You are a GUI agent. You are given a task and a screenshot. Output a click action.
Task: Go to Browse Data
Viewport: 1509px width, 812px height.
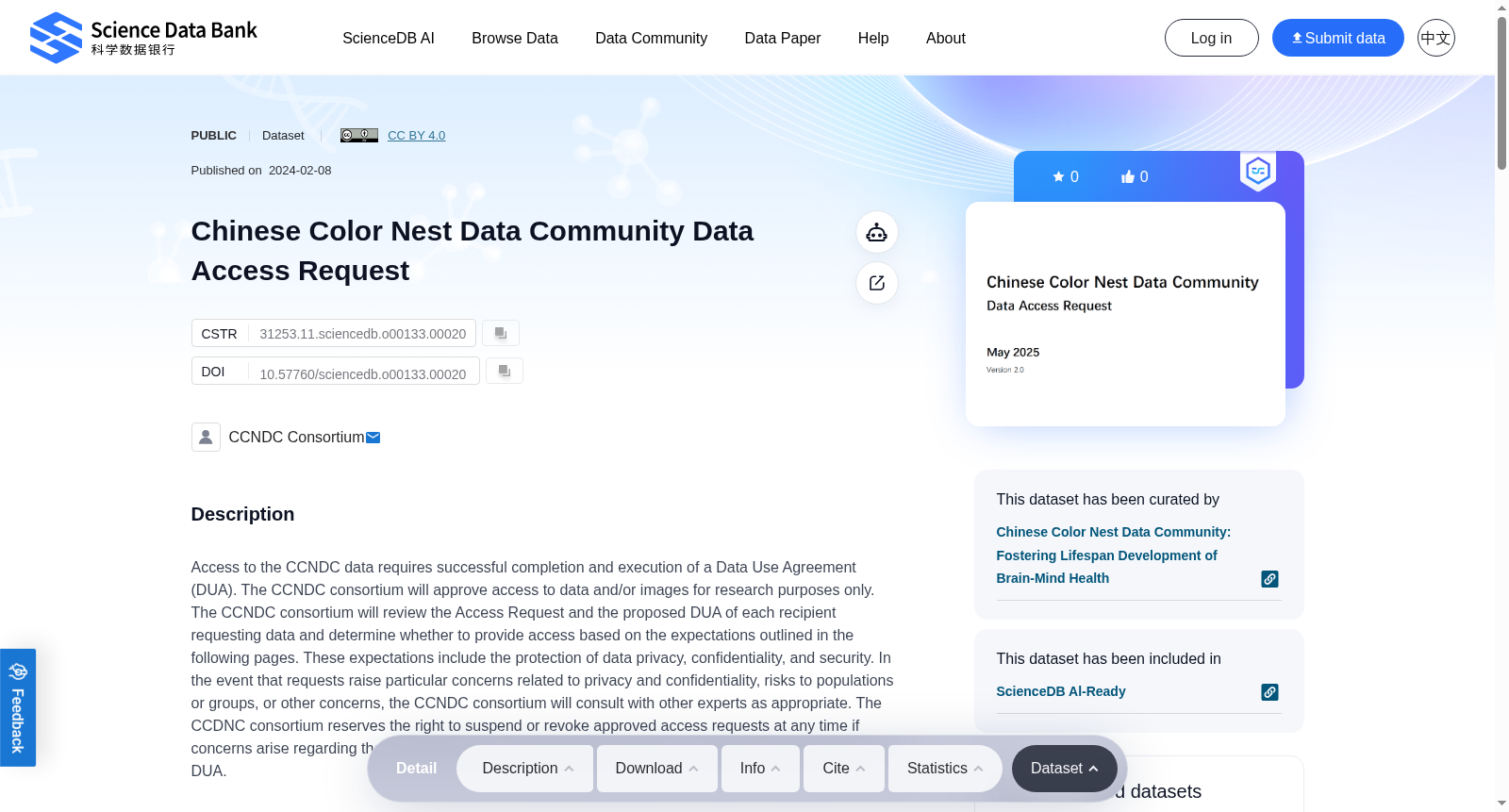[515, 38]
